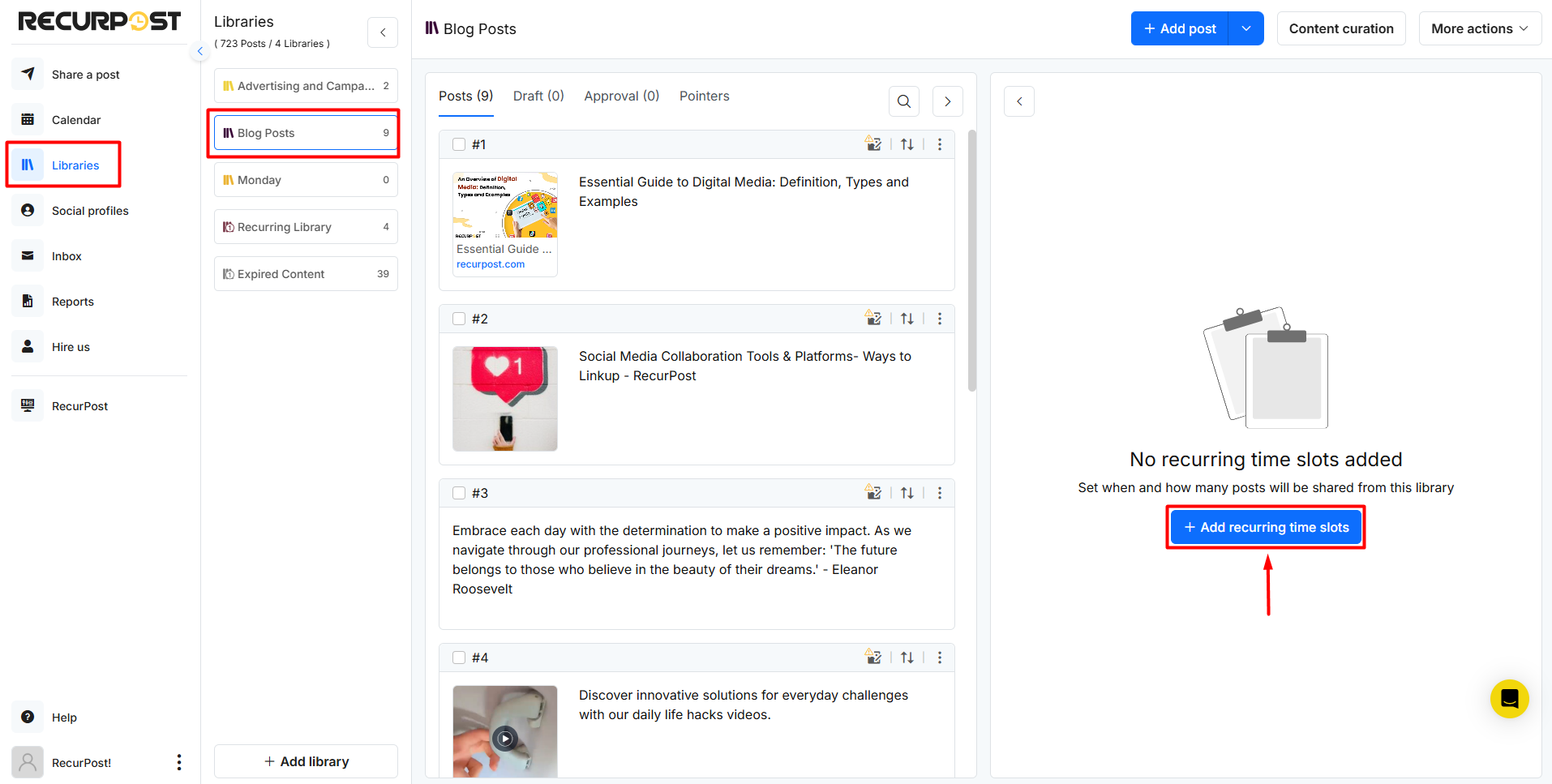Open the More actions dropdown
The height and width of the screenshot is (784, 1552).
[1480, 28]
